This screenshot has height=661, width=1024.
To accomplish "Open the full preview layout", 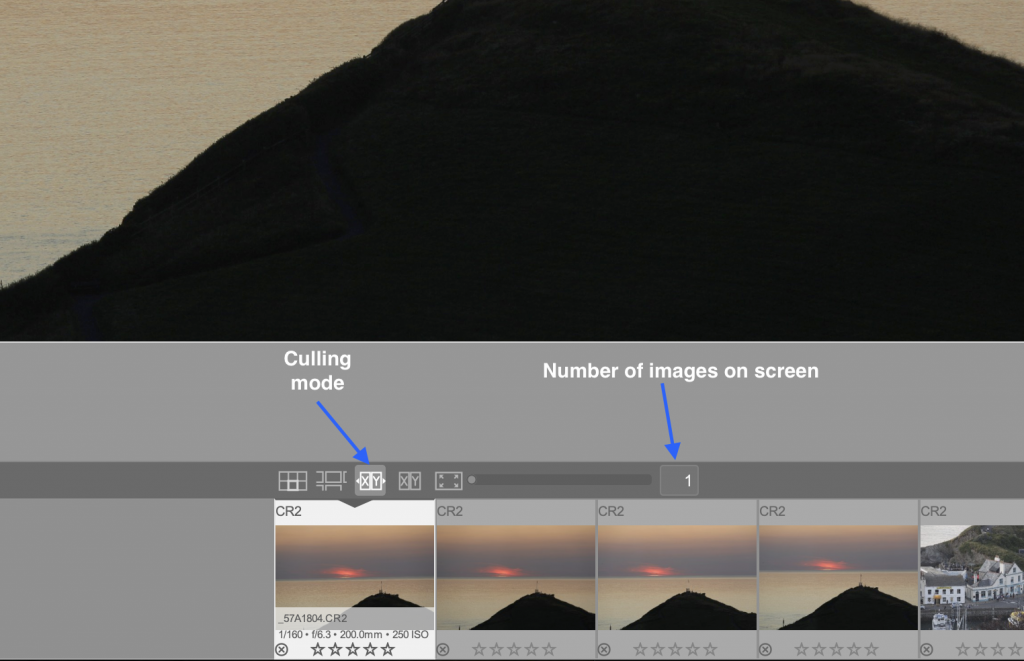I will [449, 481].
